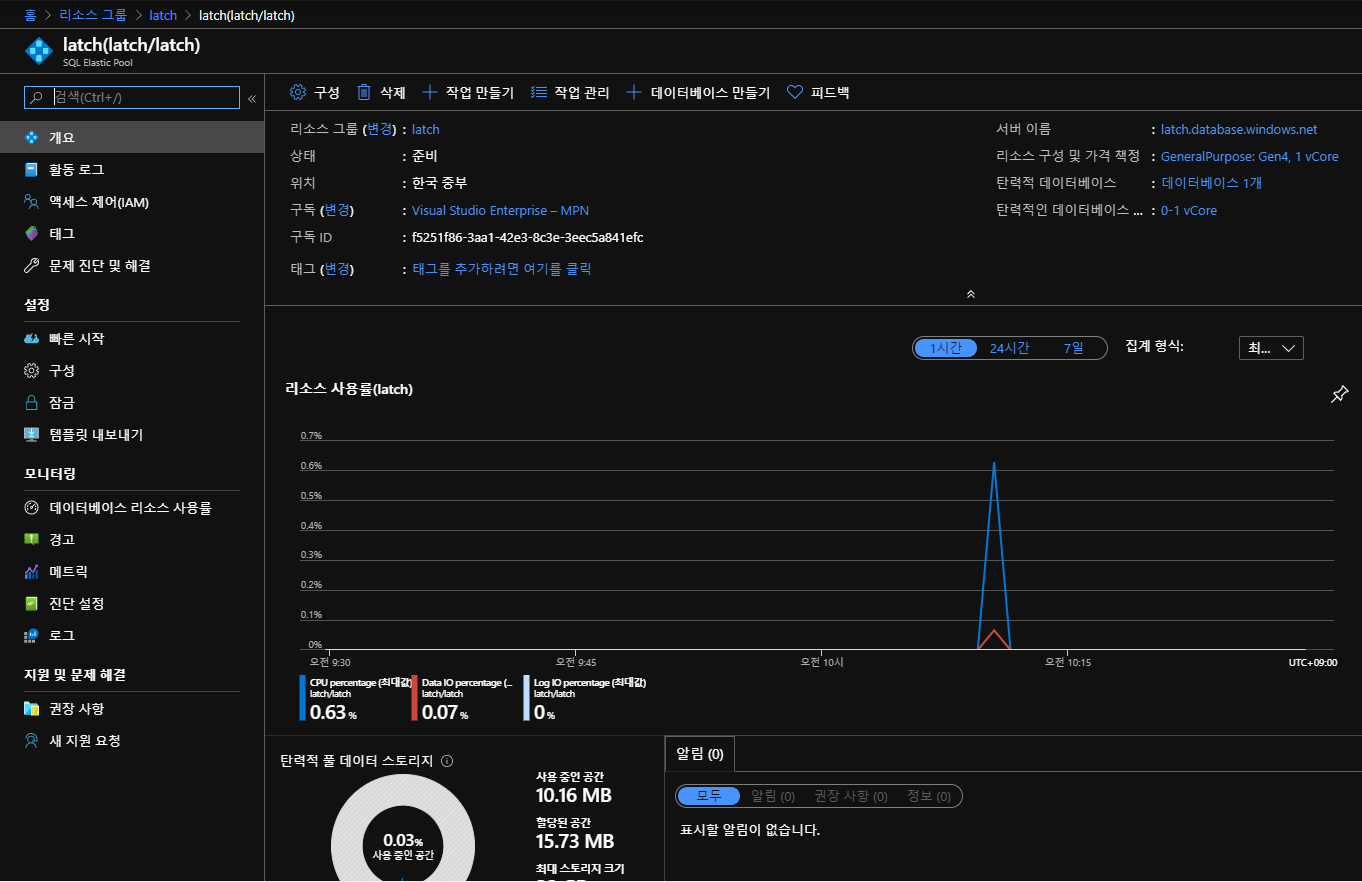
Task: Click the 문제 진단 및 해결 wrench icon
Action: pyautogui.click(x=32, y=266)
